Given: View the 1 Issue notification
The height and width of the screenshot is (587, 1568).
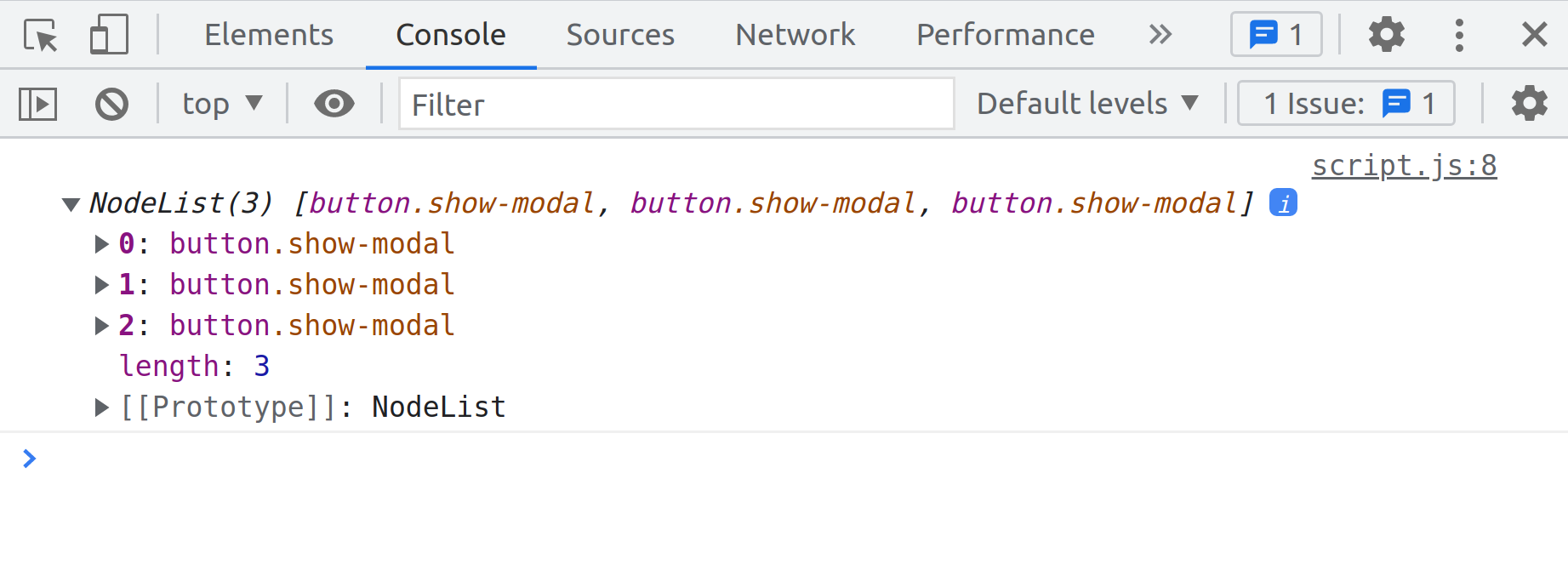Looking at the screenshot, I should point(1345,103).
